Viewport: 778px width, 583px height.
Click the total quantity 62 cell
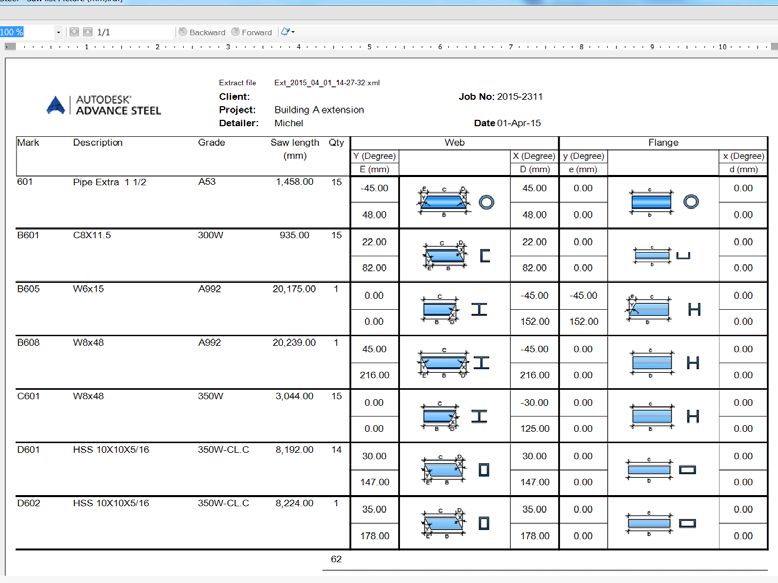coord(336,559)
